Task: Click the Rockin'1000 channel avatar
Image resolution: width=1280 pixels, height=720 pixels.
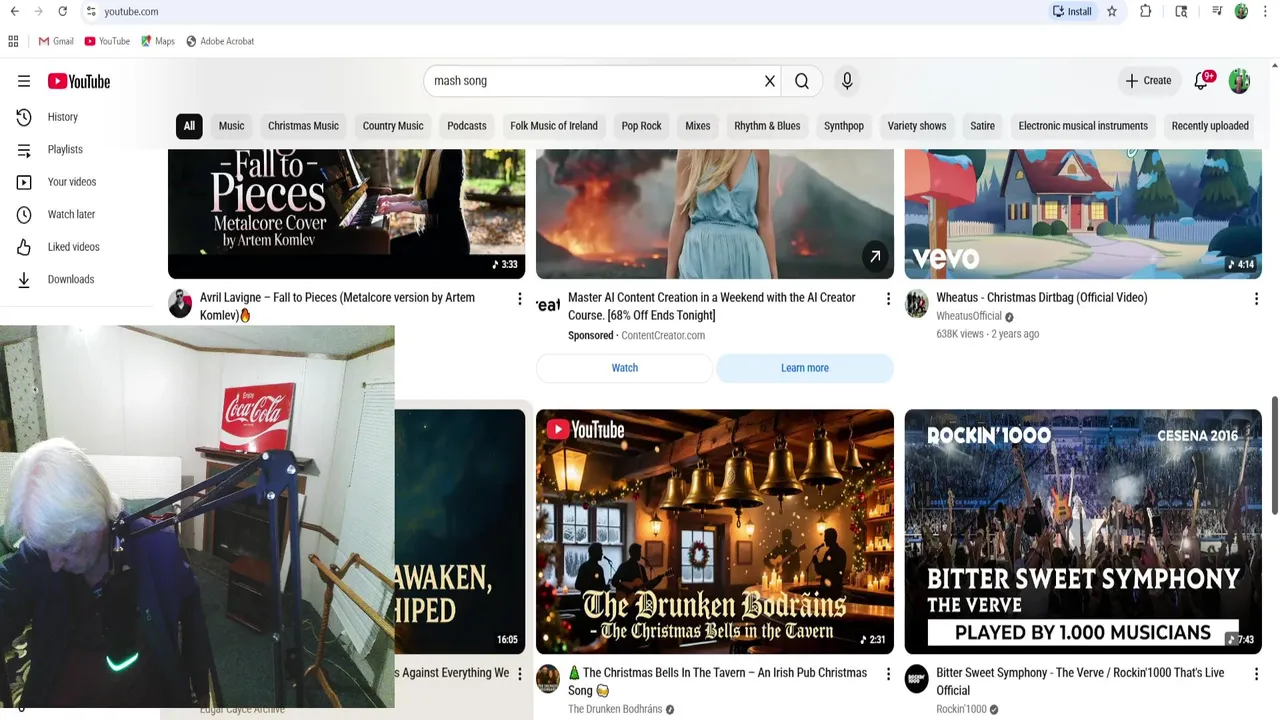Action: [916, 679]
